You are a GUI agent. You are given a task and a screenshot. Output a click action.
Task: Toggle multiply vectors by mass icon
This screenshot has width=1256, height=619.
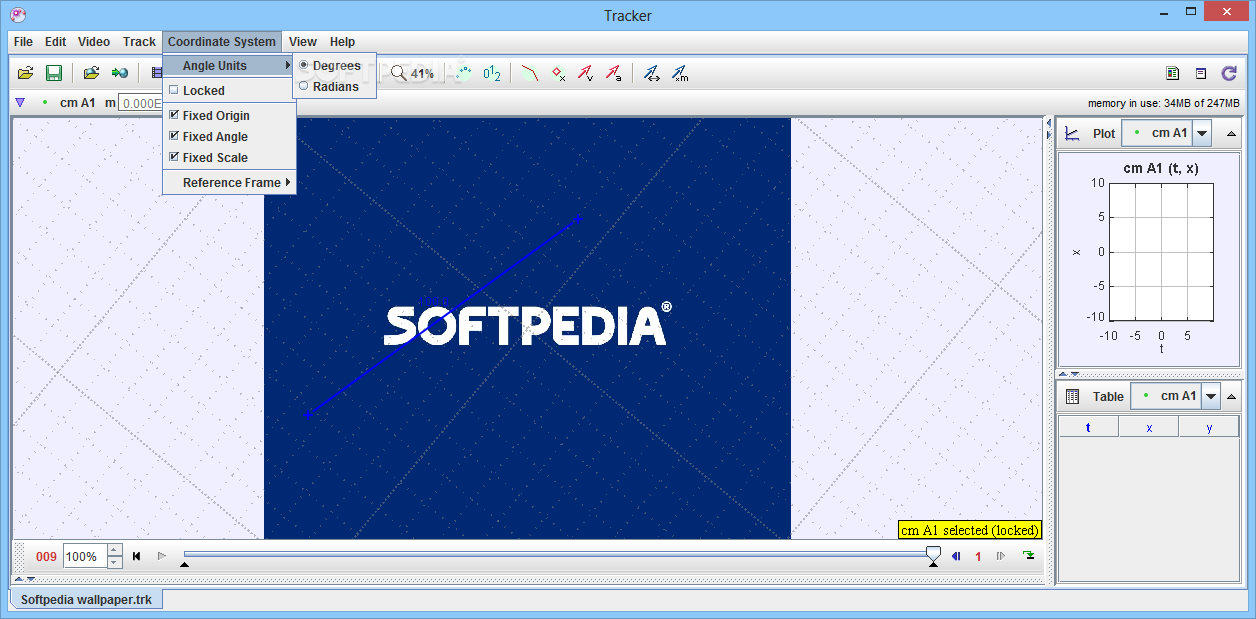coord(680,73)
